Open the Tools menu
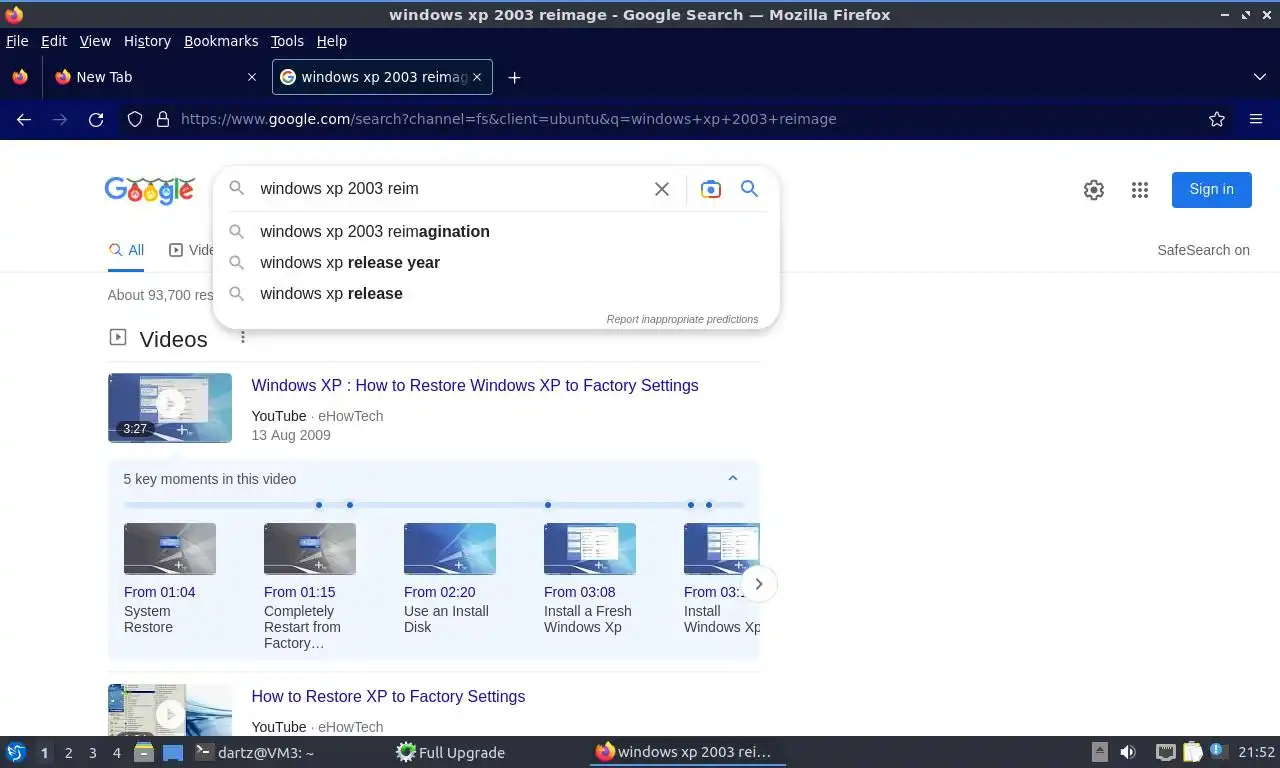Screen dimensions: 1280x768 (287, 41)
